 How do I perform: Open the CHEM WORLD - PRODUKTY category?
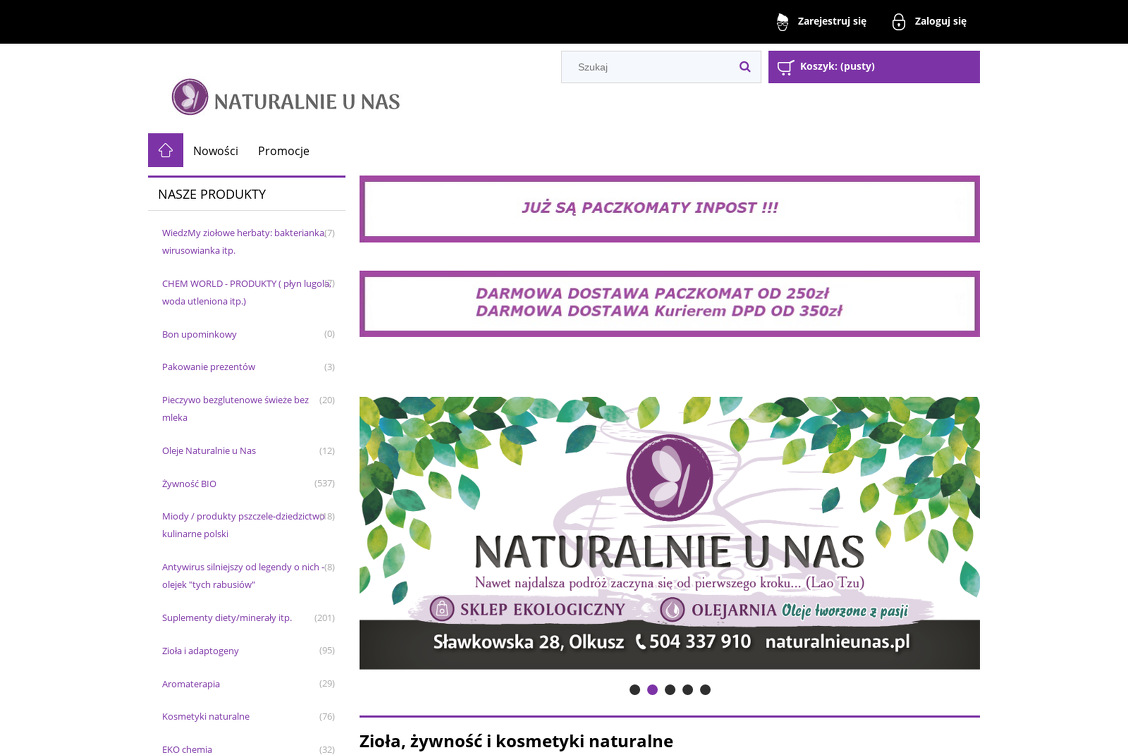pyautogui.click(x=246, y=292)
